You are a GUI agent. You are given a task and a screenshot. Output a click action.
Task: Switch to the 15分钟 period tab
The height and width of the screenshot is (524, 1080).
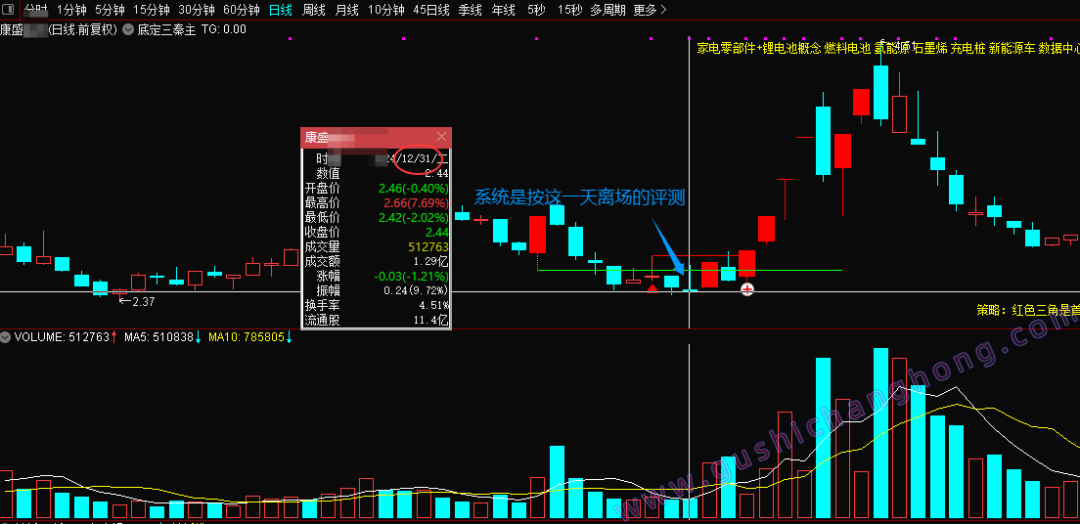151,10
